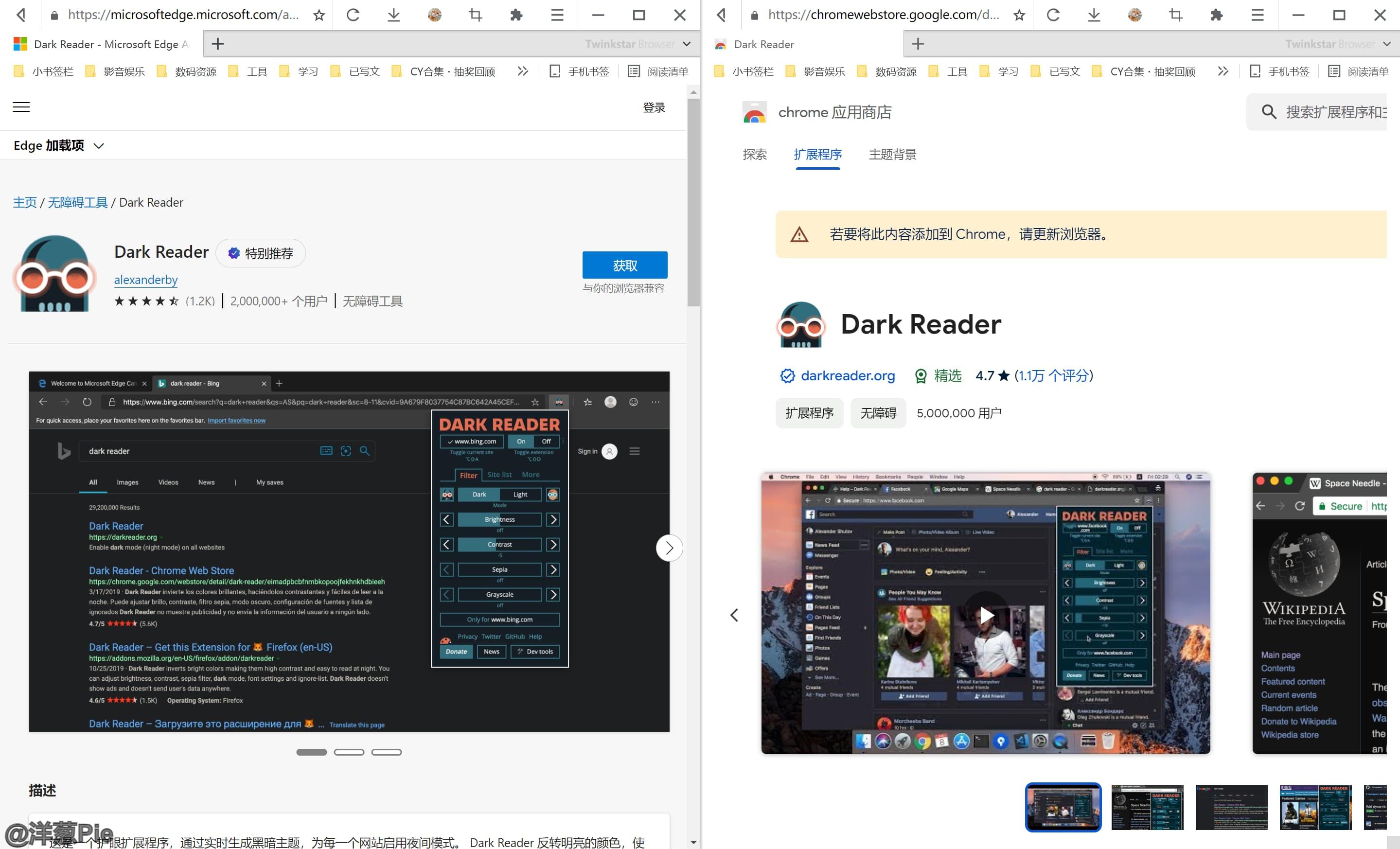Open the Extensions puzzle icon in the toolbar
Screen dimensions: 1400x849
516,15
